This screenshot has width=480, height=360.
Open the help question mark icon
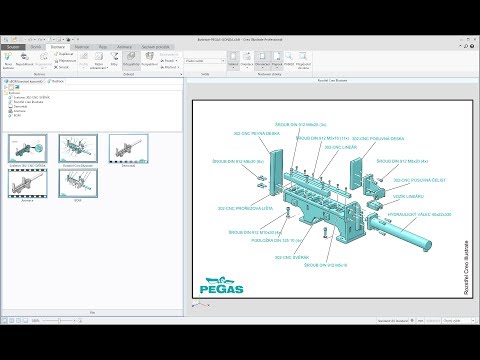point(472,46)
